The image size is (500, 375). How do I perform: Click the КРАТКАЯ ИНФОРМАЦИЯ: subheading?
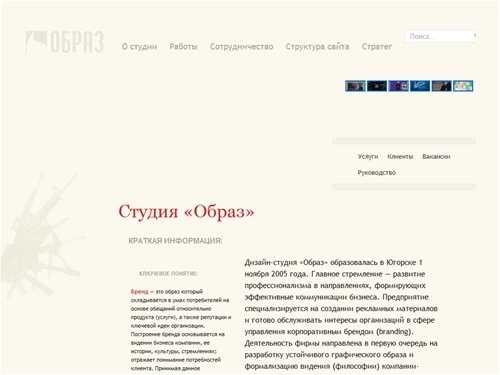pyautogui.click(x=175, y=241)
